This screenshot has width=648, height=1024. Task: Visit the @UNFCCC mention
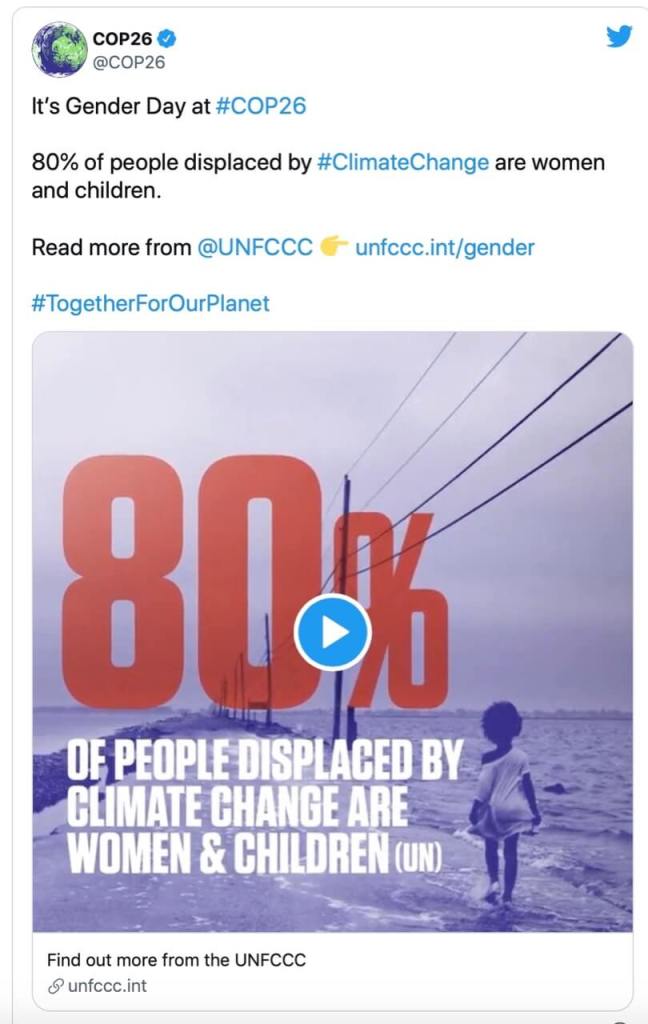[x=255, y=247]
